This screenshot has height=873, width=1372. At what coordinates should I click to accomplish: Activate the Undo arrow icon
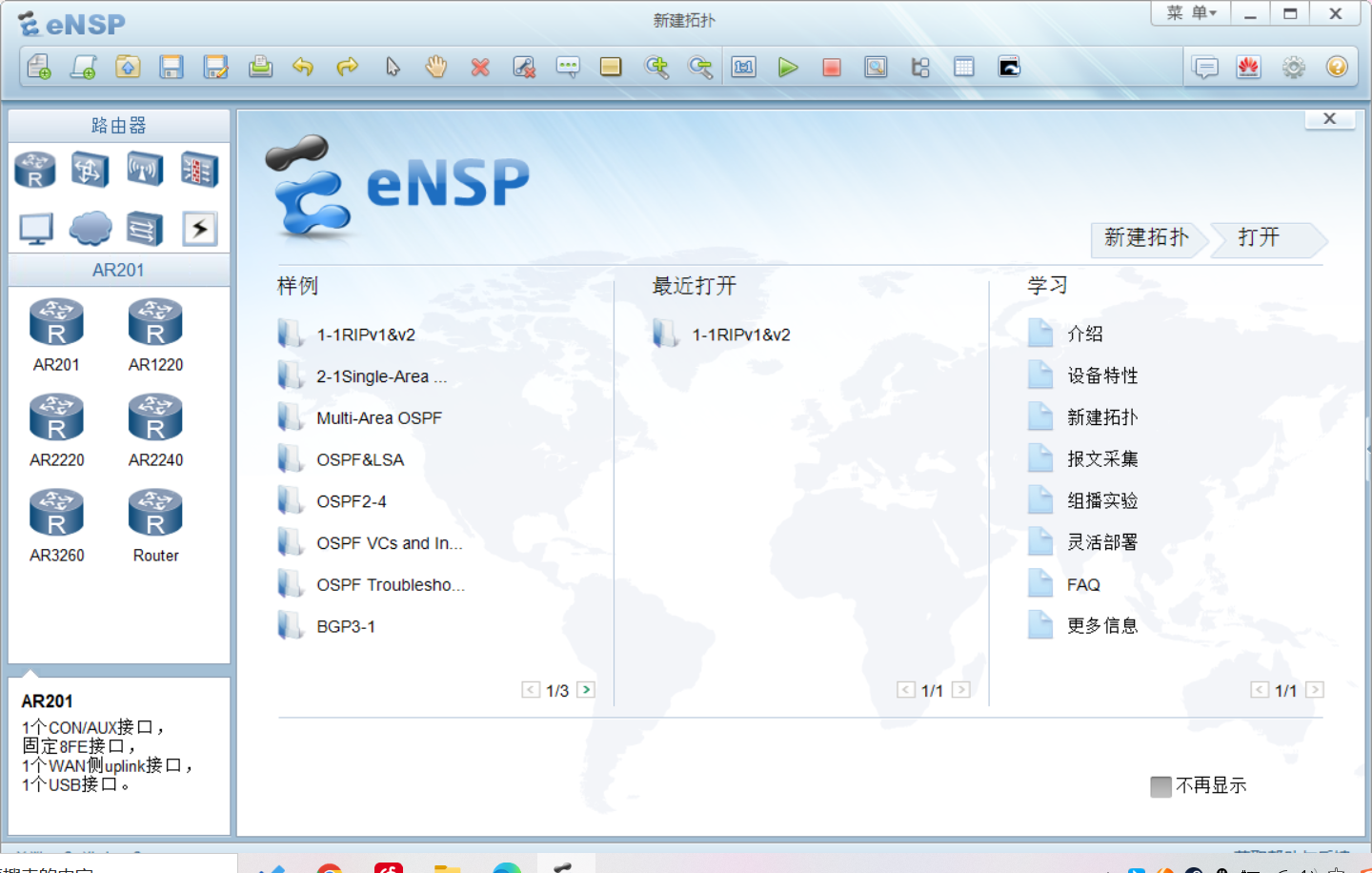pyautogui.click(x=304, y=67)
